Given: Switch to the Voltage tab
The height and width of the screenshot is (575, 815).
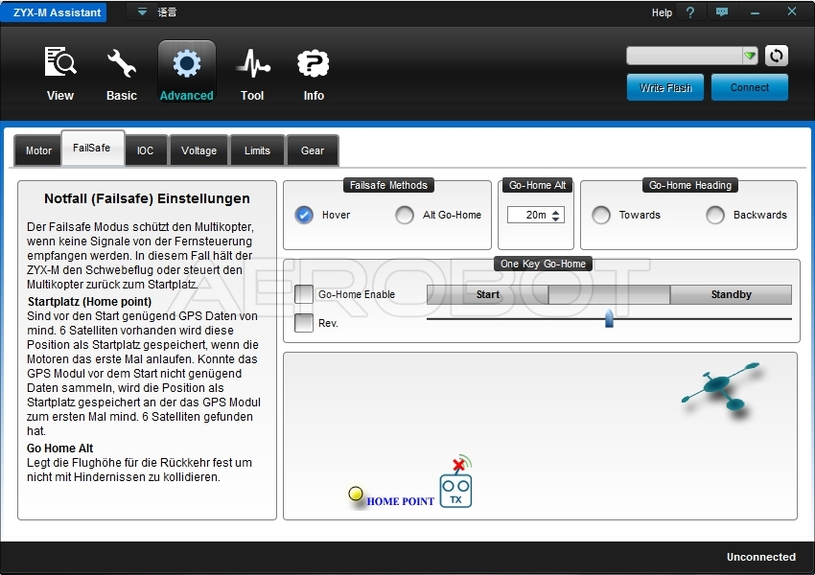Looking at the screenshot, I should pyautogui.click(x=199, y=151).
